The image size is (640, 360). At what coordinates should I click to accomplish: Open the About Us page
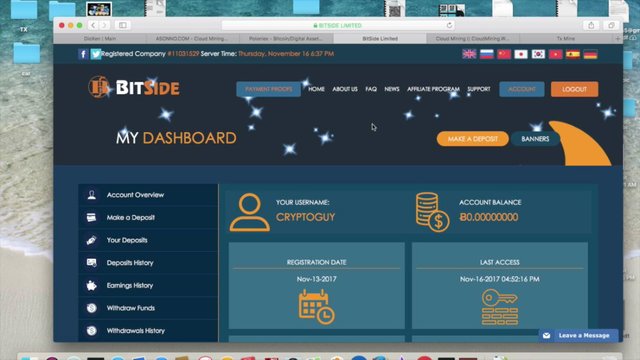point(345,89)
